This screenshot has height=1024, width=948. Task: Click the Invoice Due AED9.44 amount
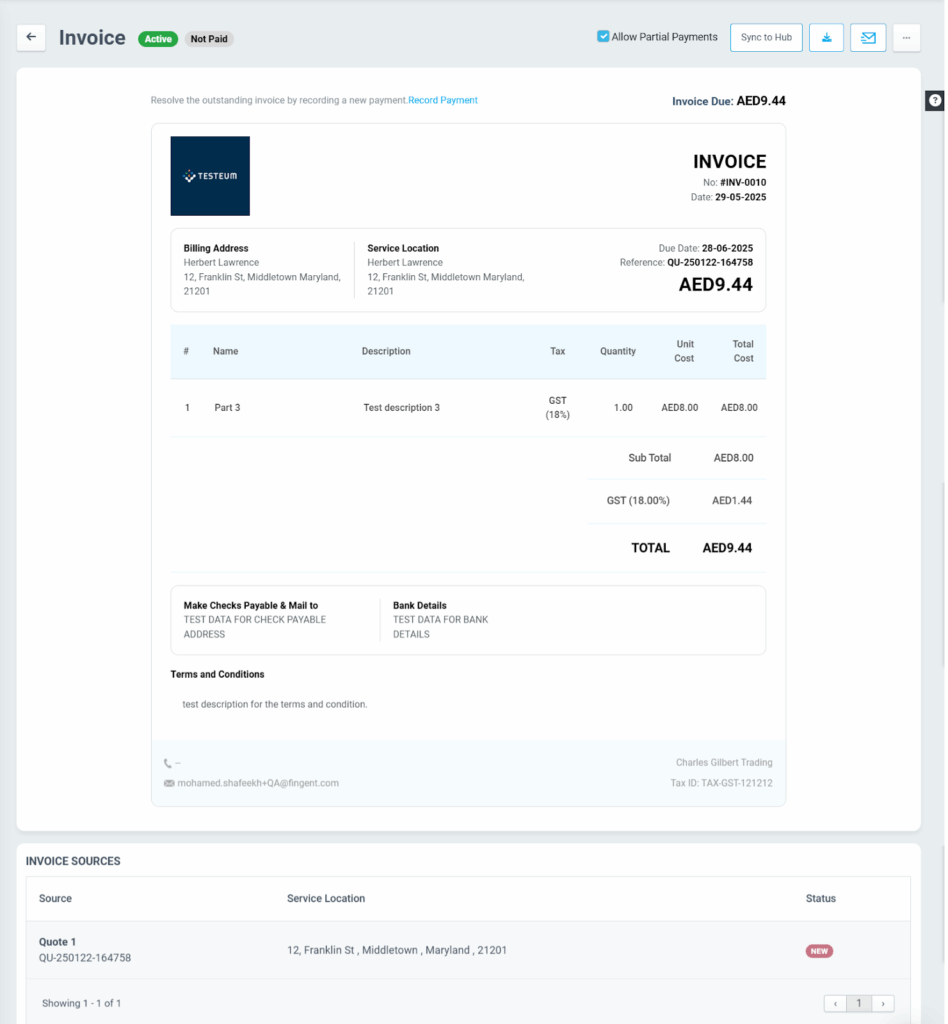[x=761, y=101]
